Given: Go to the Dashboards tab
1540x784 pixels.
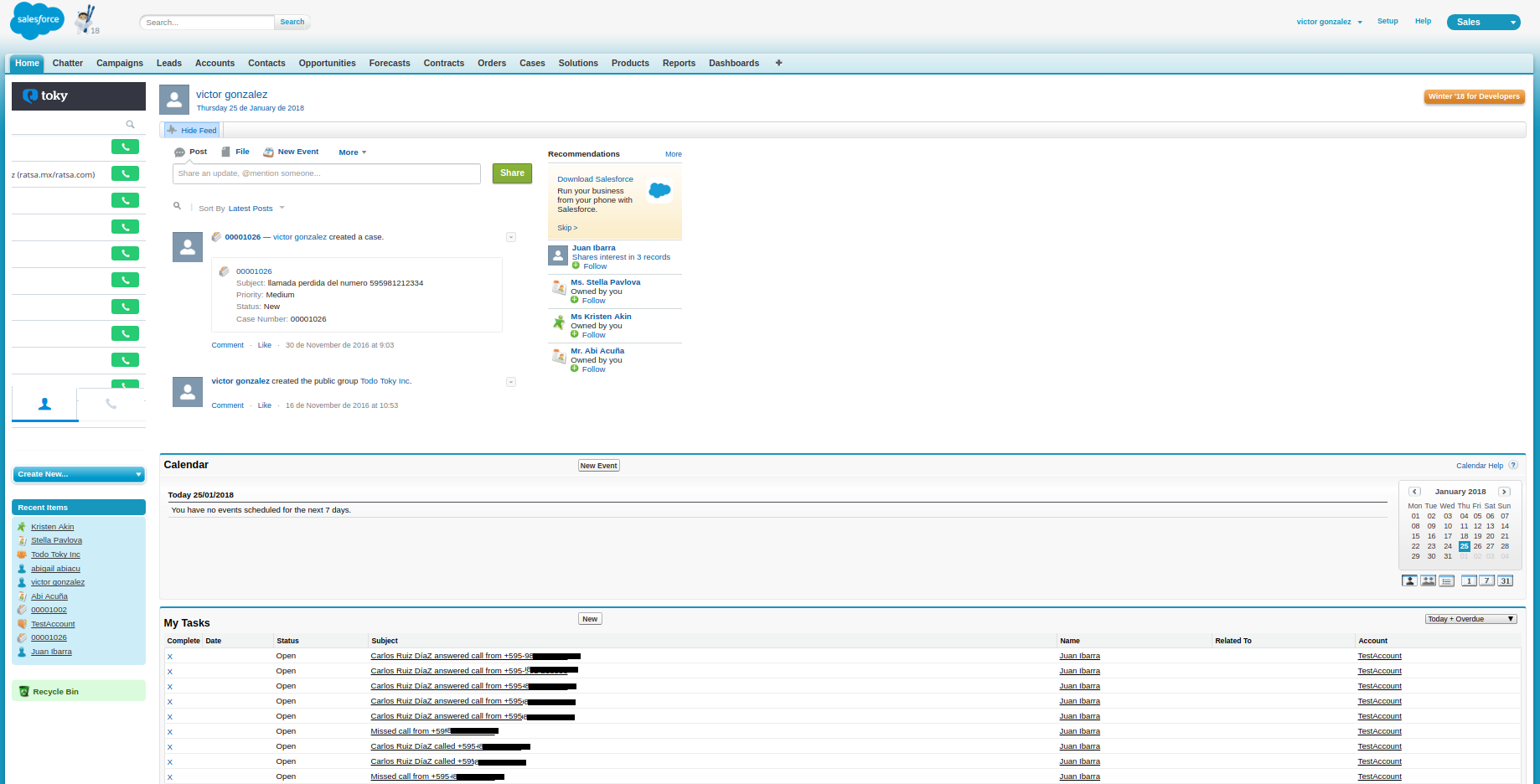Looking at the screenshot, I should point(733,63).
